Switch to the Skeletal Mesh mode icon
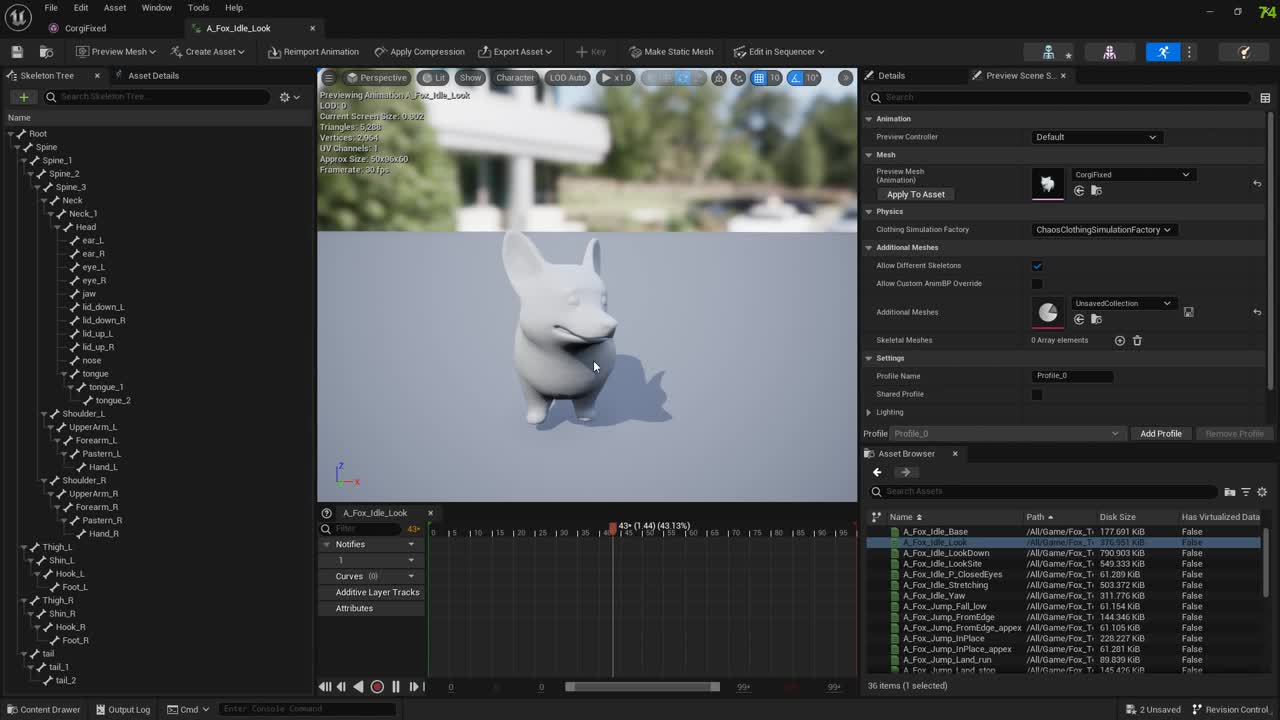1280x720 pixels. [x=1109, y=52]
